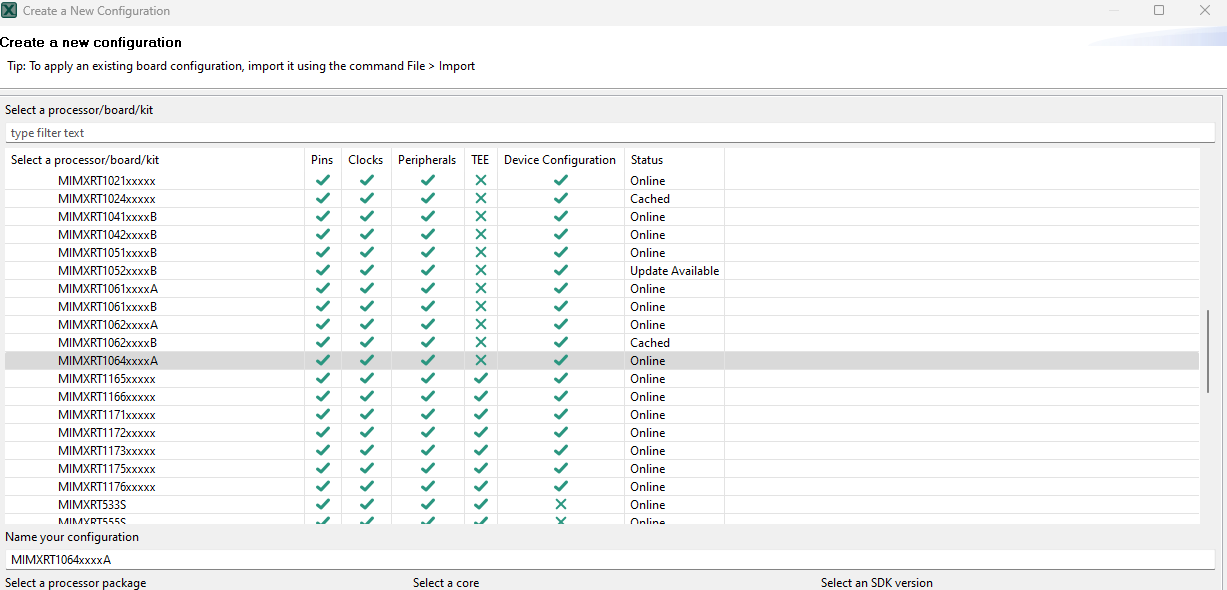Click the Status column header
Screen dimensions: 1227x590
[674, 160]
